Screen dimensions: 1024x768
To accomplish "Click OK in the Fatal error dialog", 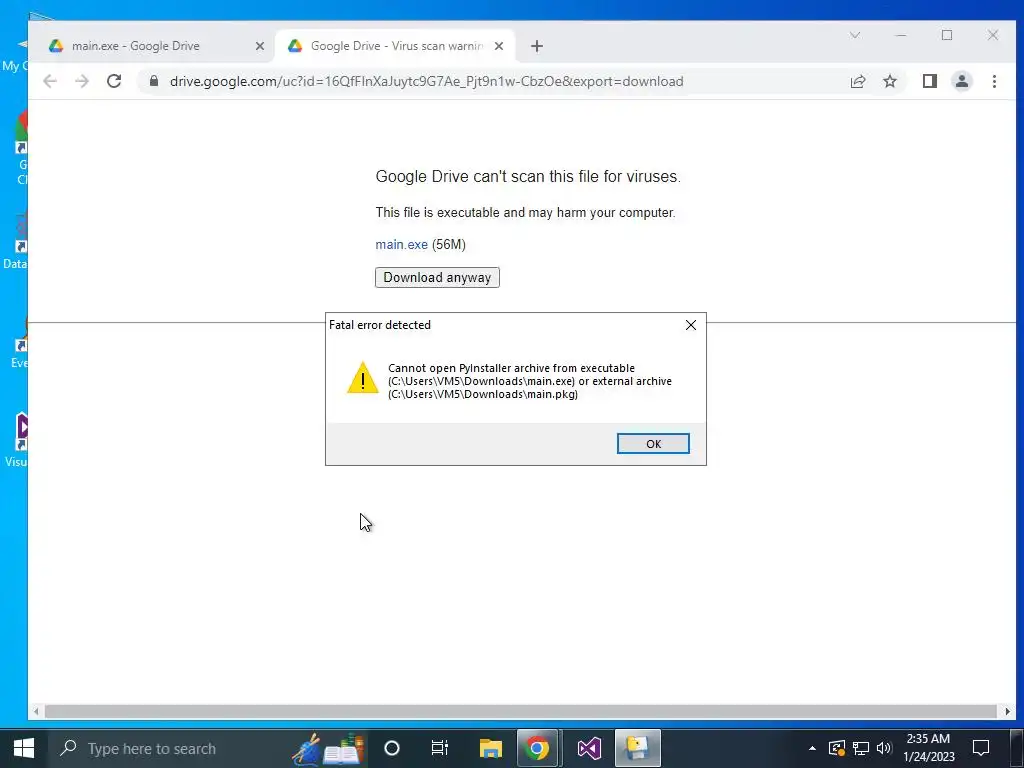I will 652,443.
